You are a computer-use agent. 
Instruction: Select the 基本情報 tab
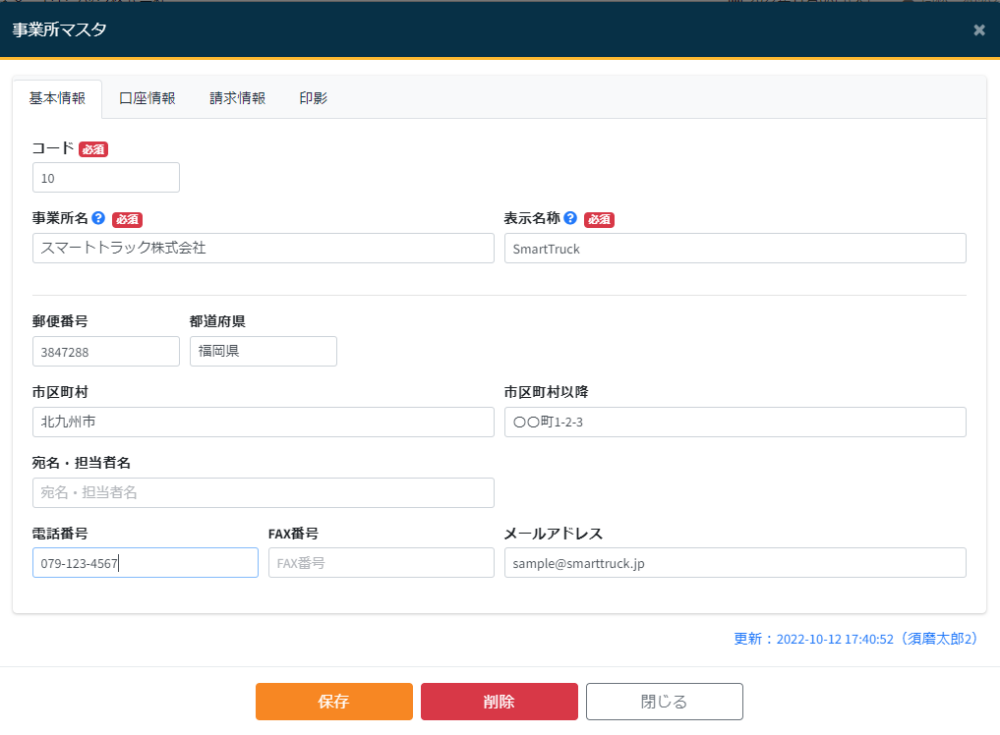(57, 97)
